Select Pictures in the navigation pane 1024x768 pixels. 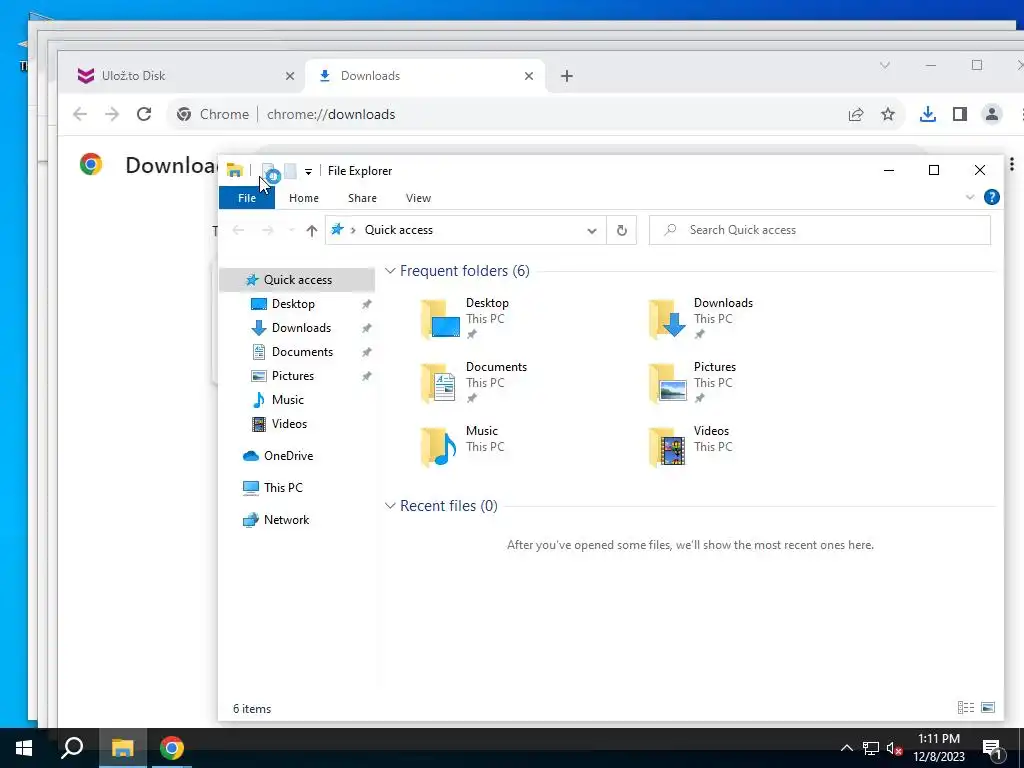(293, 376)
